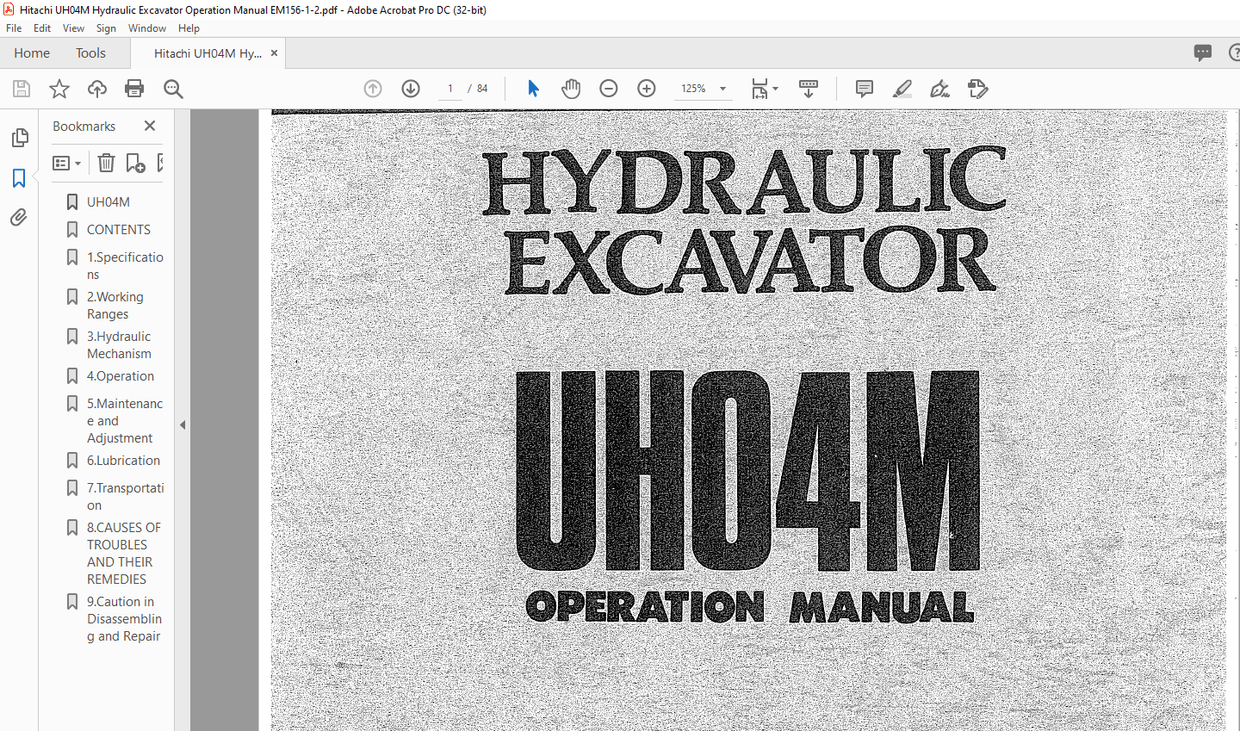
Task: Open bookmark options dropdown menu
Action: [x=66, y=162]
